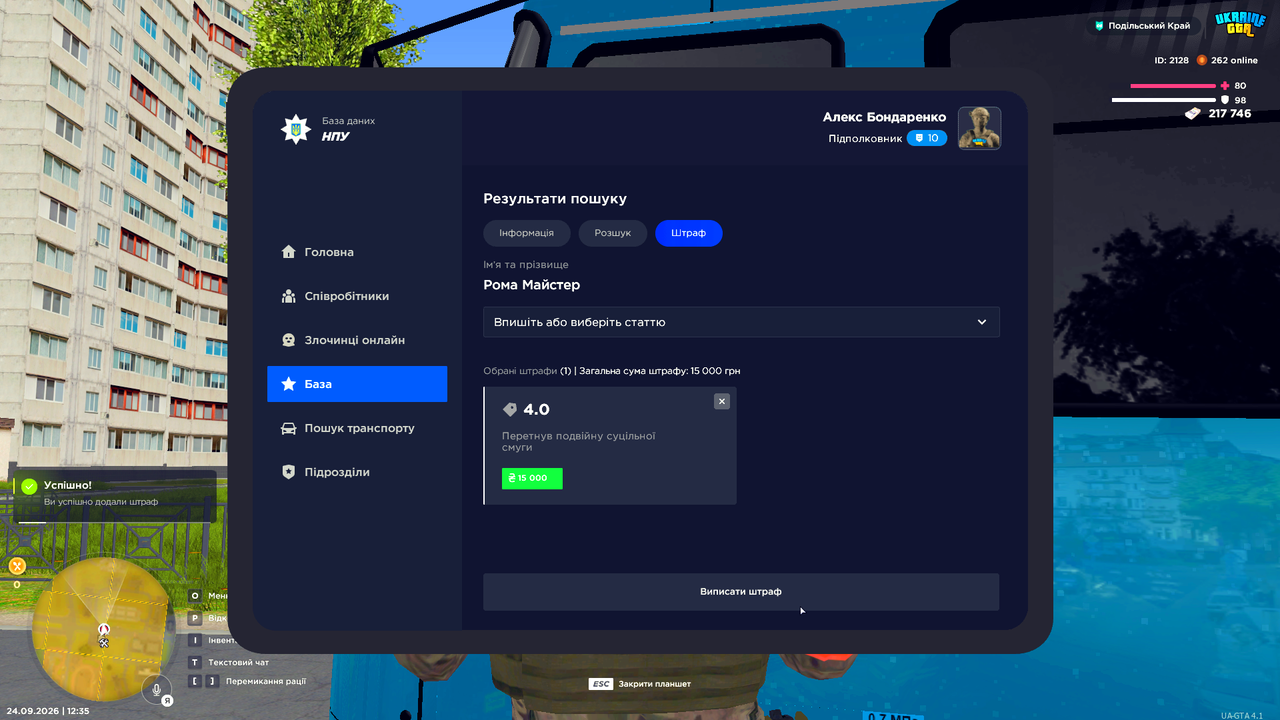Click the green ₴ 15 000 fine amount
Image resolution: width=1280 pixels, height=720 pixels.
tap(532, 478)
